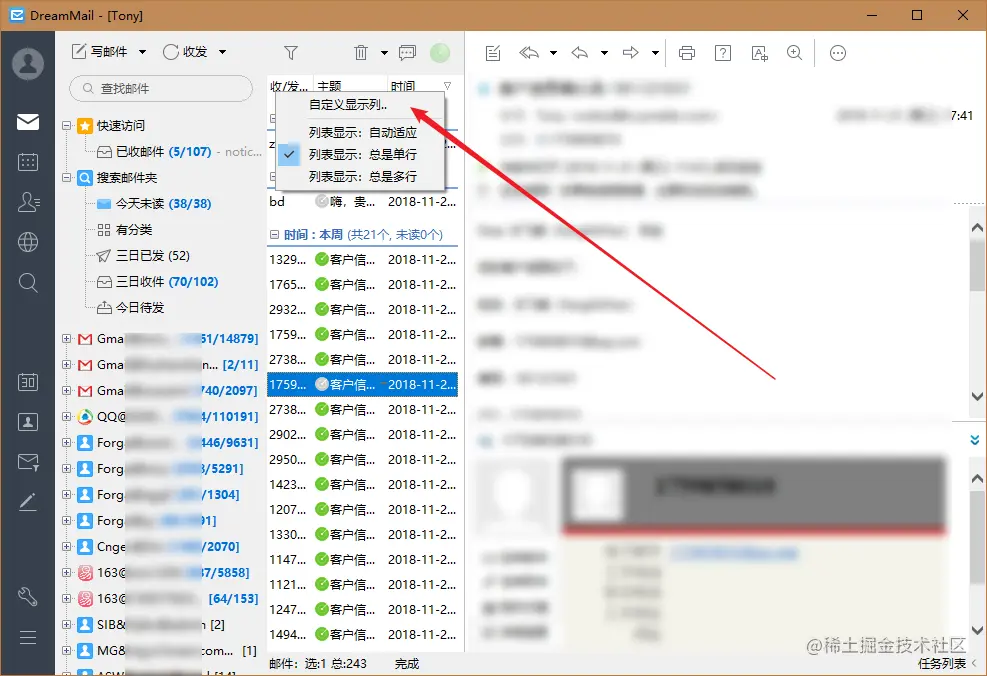Screen dimensions: 987x676
Task: Open dropdown arrow next to forward
Action: (x=655, y=53)
